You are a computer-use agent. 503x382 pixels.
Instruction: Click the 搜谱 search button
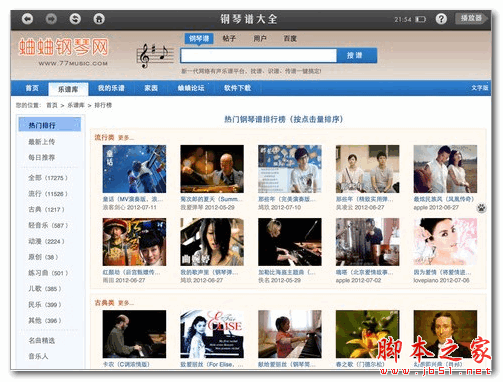(357, 55)
